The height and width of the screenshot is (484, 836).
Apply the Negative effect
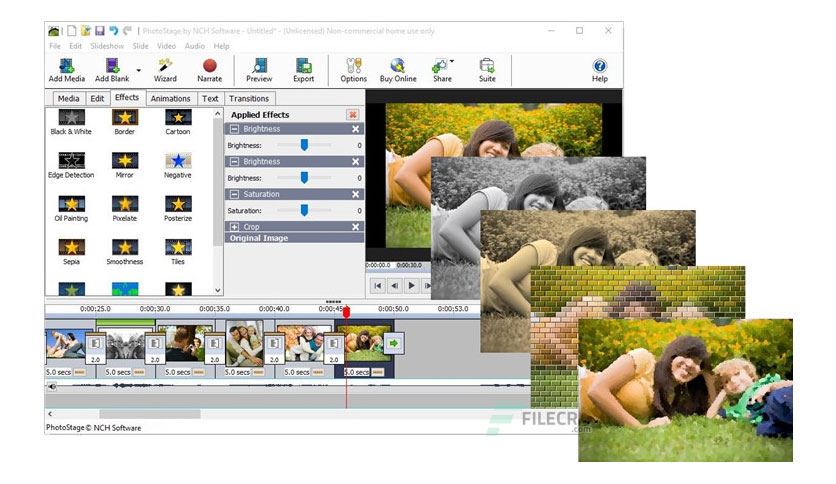[178, 165]
